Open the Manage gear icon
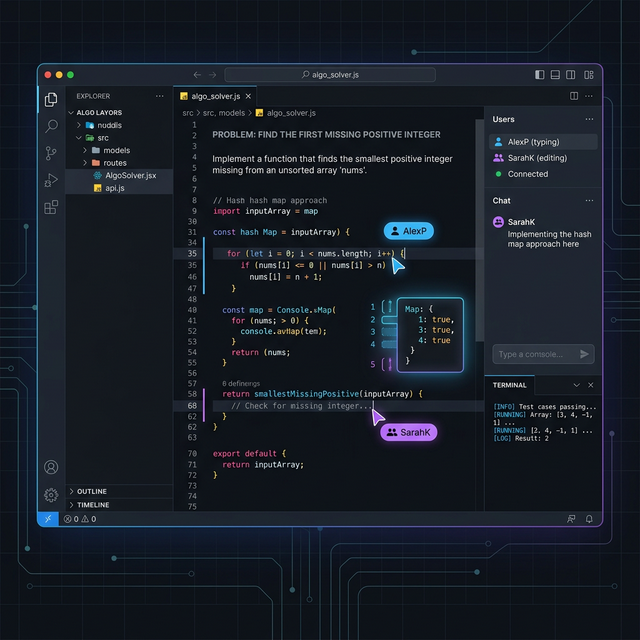This screenshot has width=640, height=640. click(51, 495)
